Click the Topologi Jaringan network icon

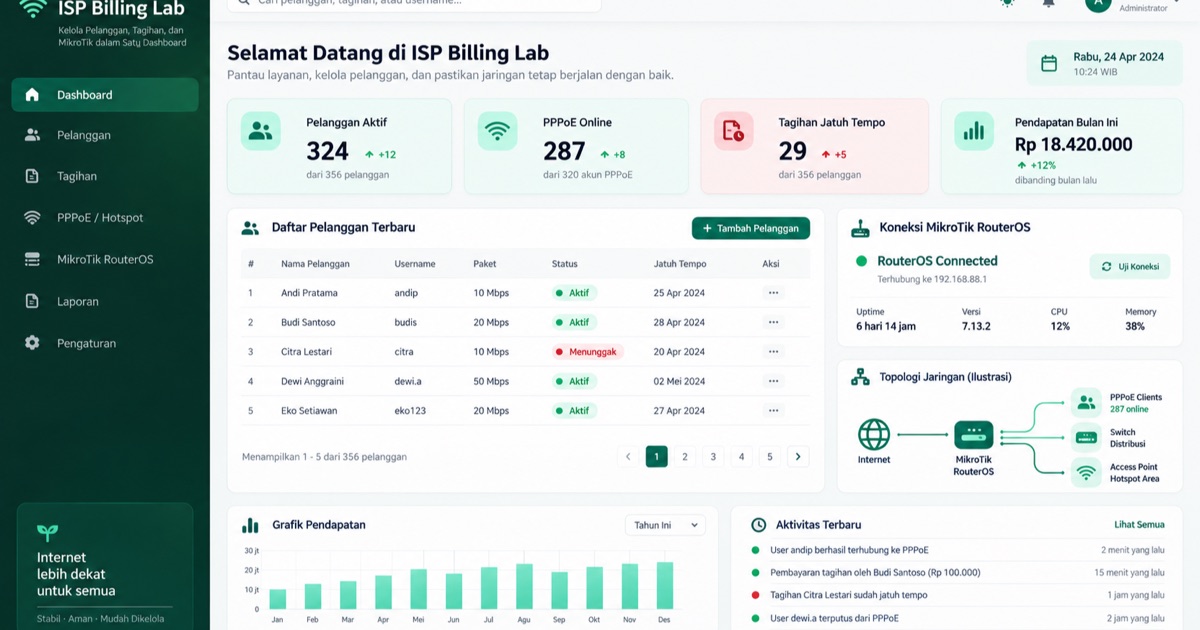tap(860, 377)
